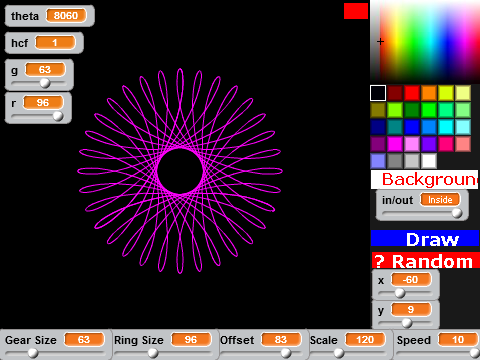Click the Scale slider handle
This screenshot has width=480, height=360.
[339, 353]
